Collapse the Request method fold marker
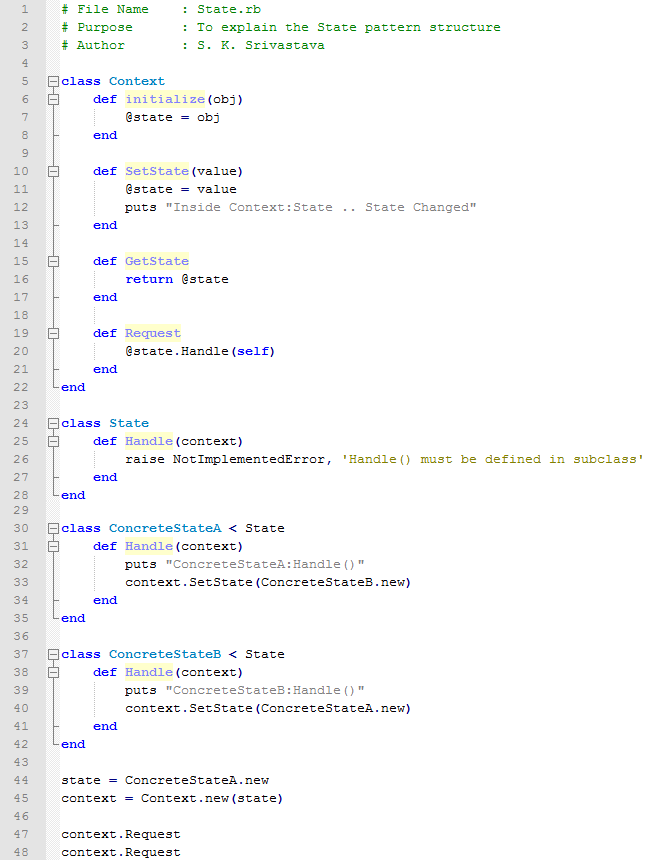The image size is (648, 860). click(x=53, y=333)
